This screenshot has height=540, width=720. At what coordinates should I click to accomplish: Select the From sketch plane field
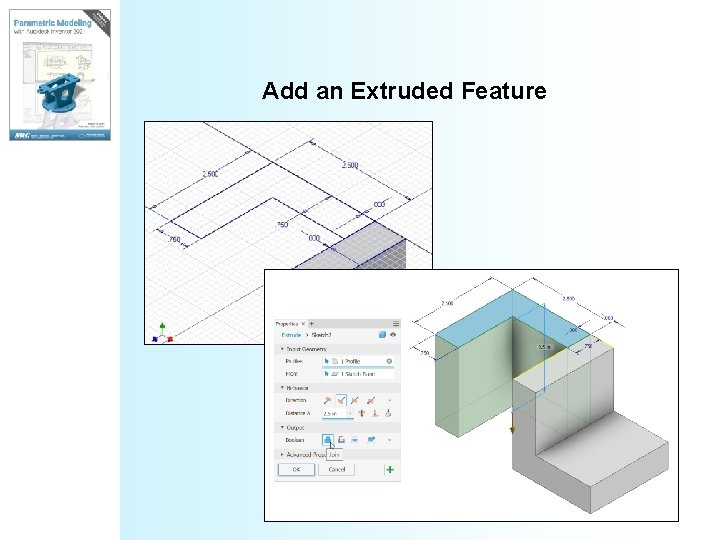358,374
